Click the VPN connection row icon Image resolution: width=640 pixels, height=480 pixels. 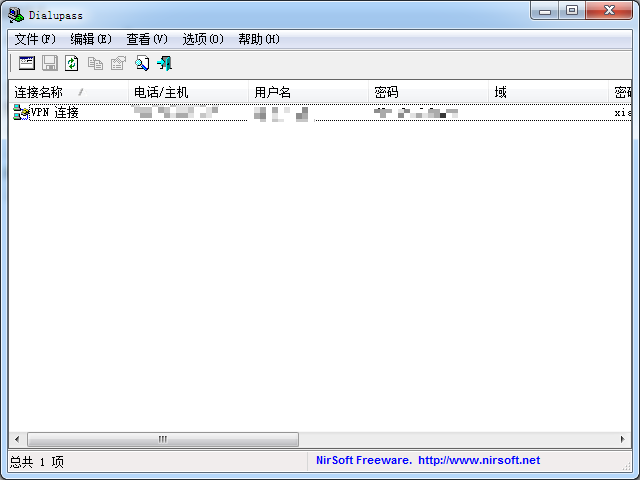21,112
